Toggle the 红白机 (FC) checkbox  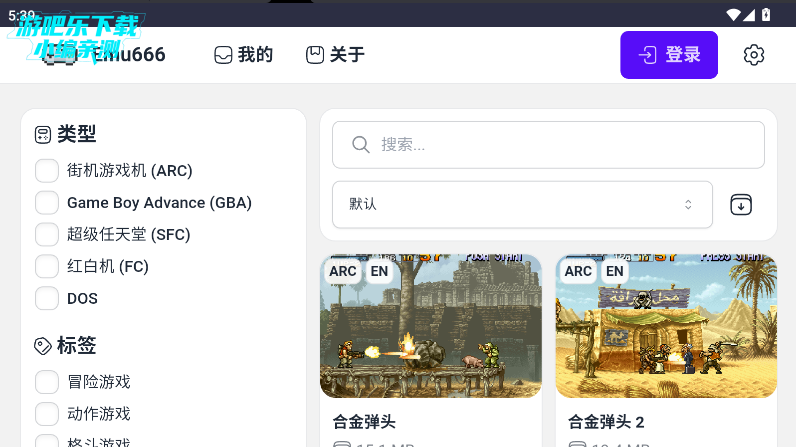click(x=47, y=266)
